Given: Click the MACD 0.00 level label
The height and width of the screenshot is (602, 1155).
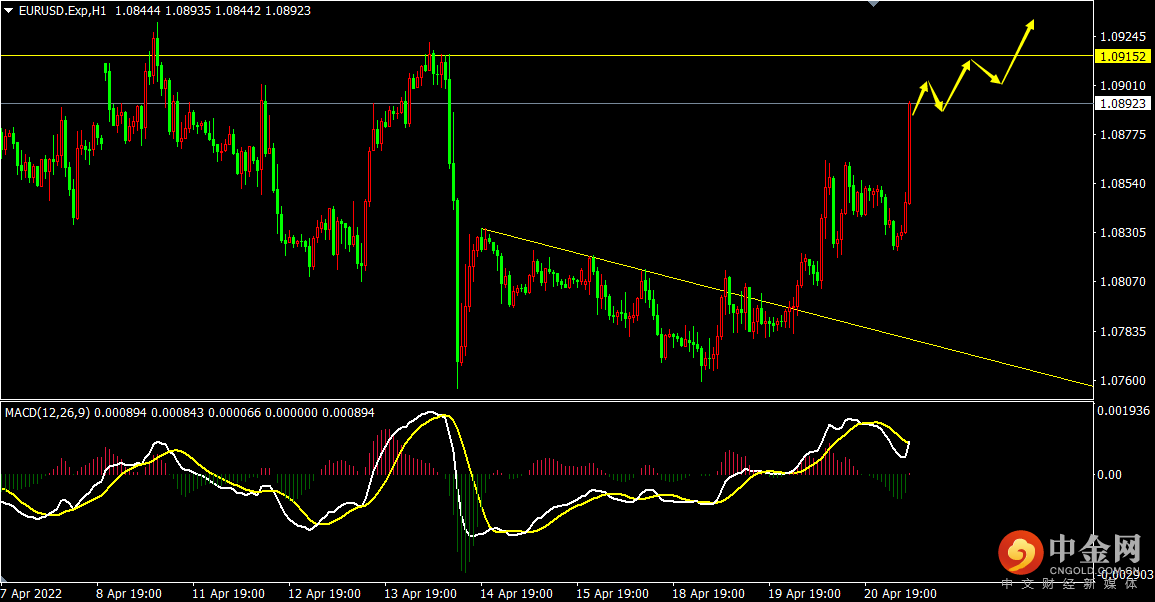Looking at the screenshot, I should [1109, 475].
